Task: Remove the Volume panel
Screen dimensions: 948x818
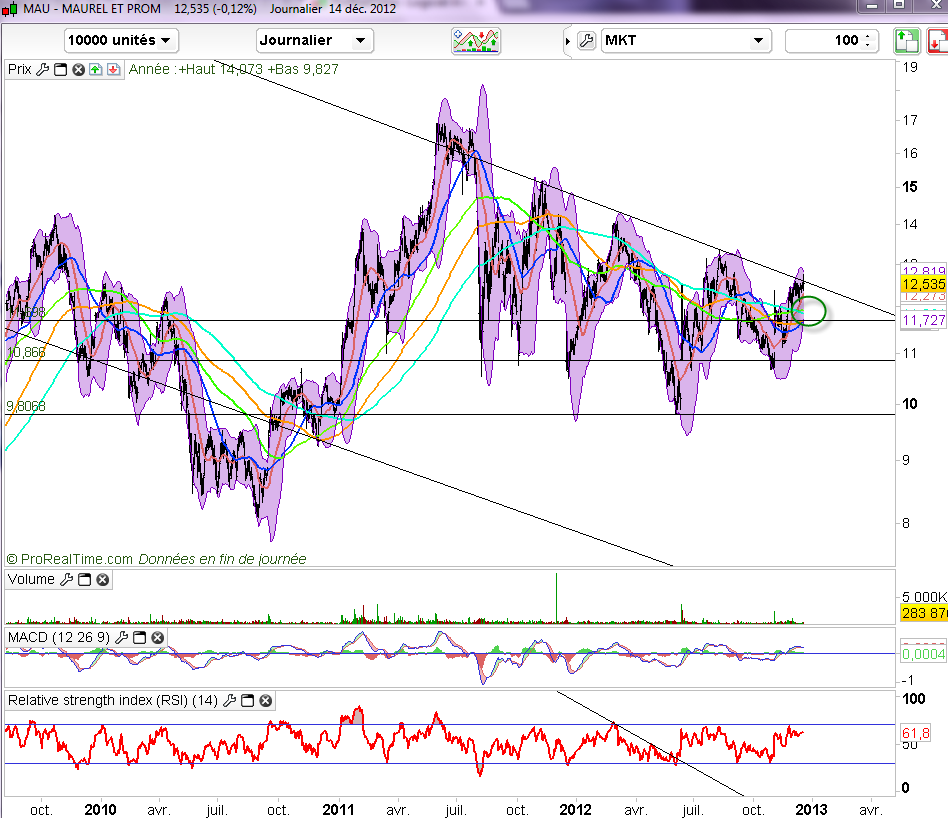Action: tap(102, 579)
